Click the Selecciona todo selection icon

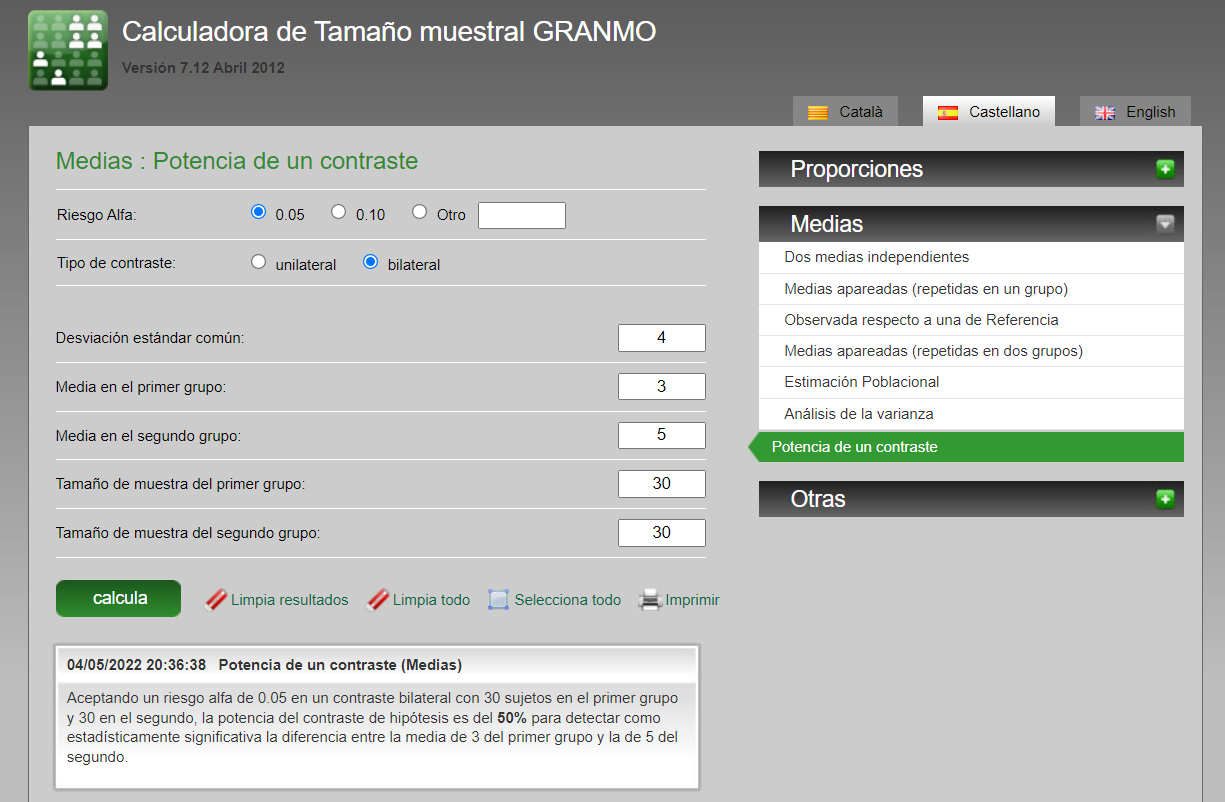[x=498, y=600]
